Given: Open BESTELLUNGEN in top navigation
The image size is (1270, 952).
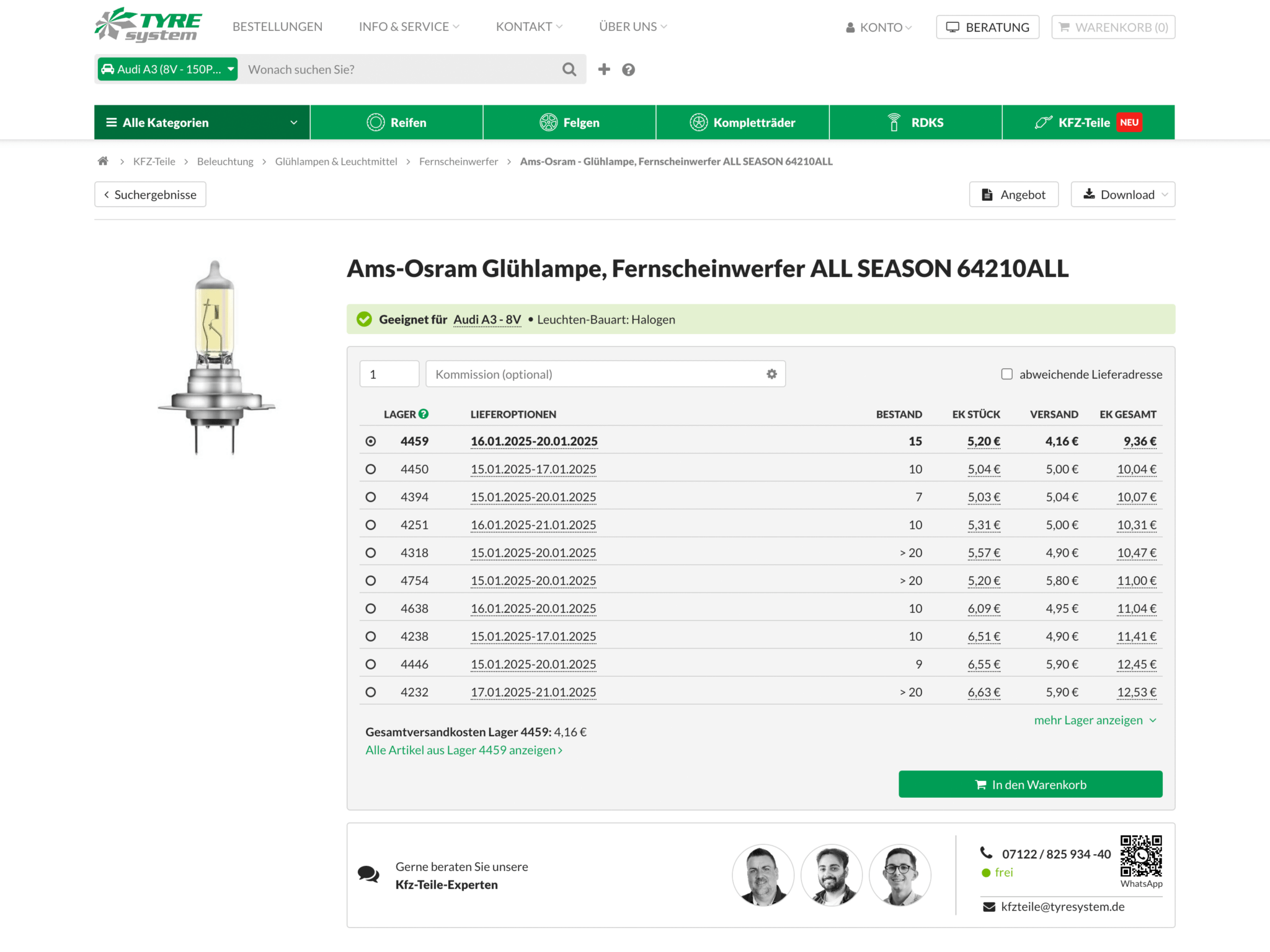Looking at the screenshot, I should click(277, 27).
